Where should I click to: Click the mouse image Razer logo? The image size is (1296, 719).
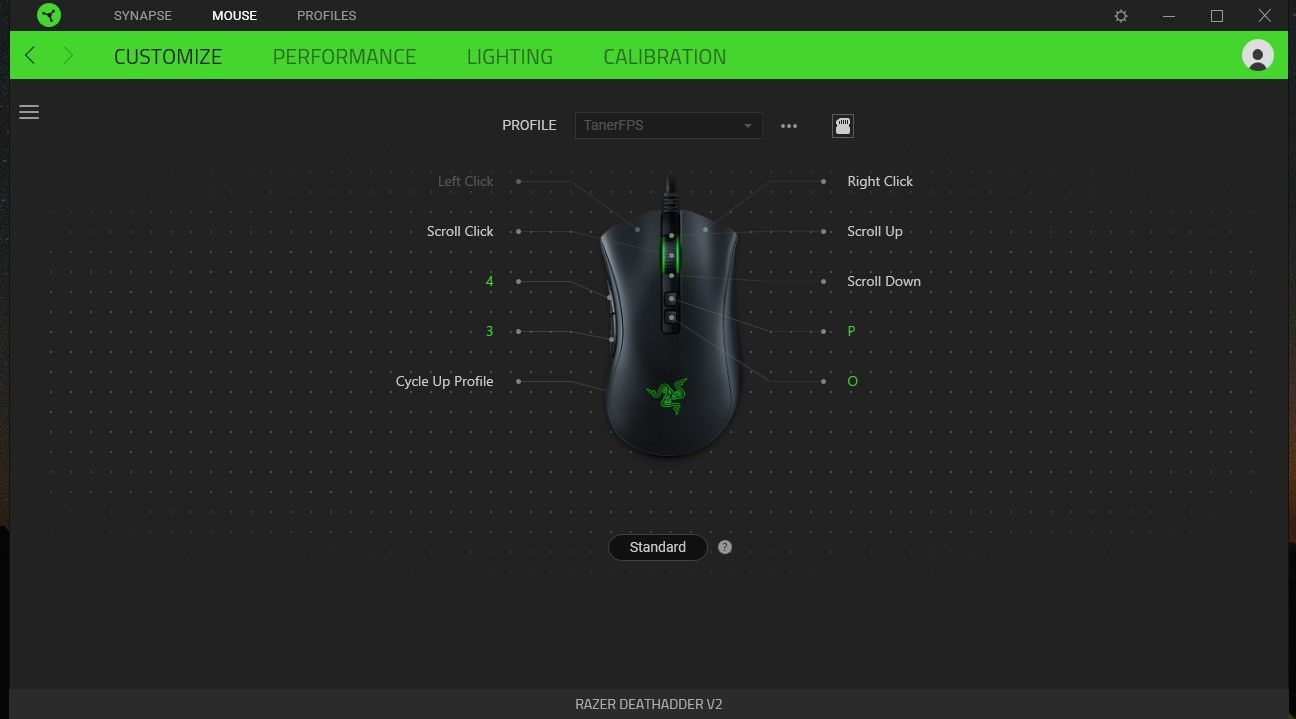coord(667,396)
